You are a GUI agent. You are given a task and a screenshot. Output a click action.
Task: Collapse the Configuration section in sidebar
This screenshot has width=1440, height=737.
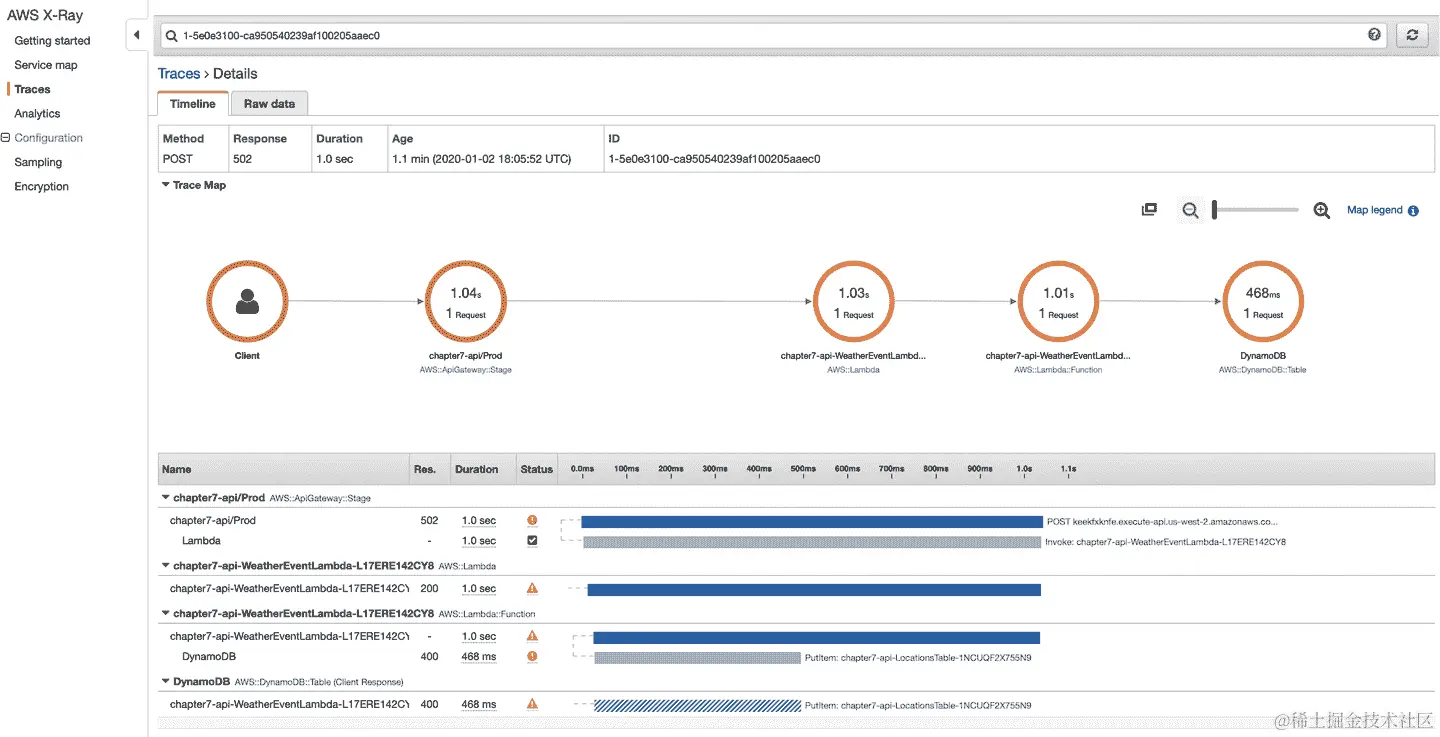pos(6,138)
